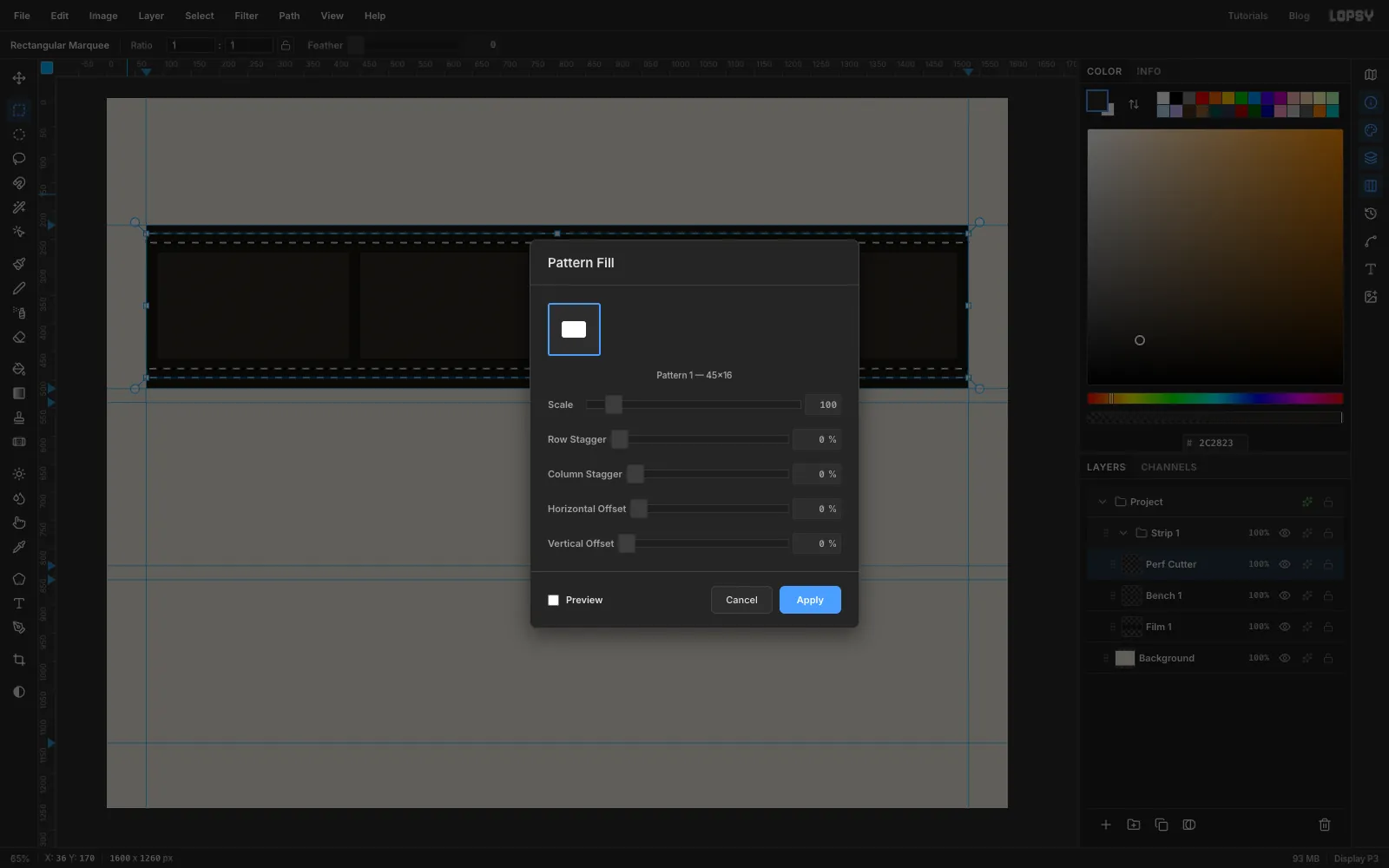
Task: Select the Lasso tool
Action: 18,159
